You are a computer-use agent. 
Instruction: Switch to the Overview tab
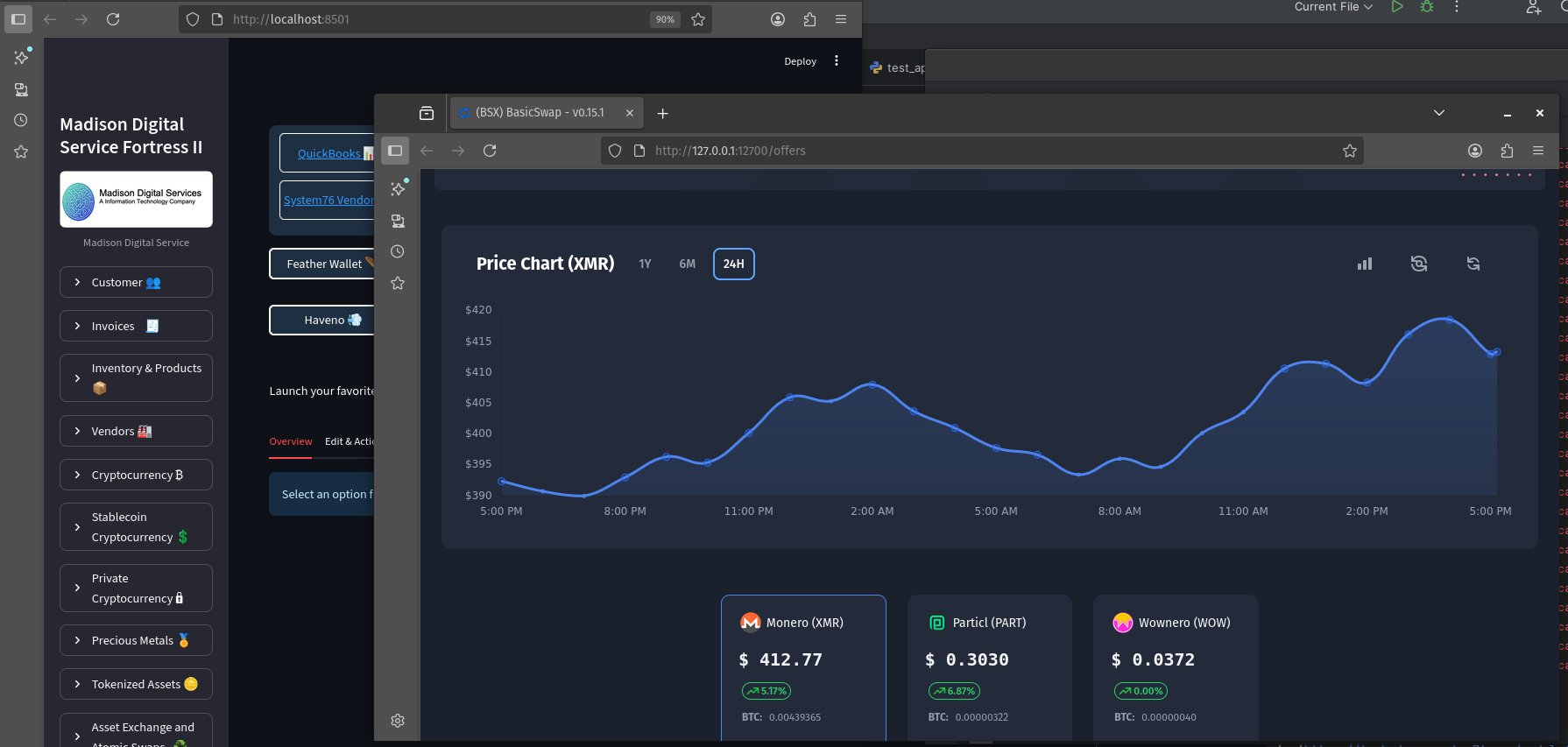click(x=290, y=441)
